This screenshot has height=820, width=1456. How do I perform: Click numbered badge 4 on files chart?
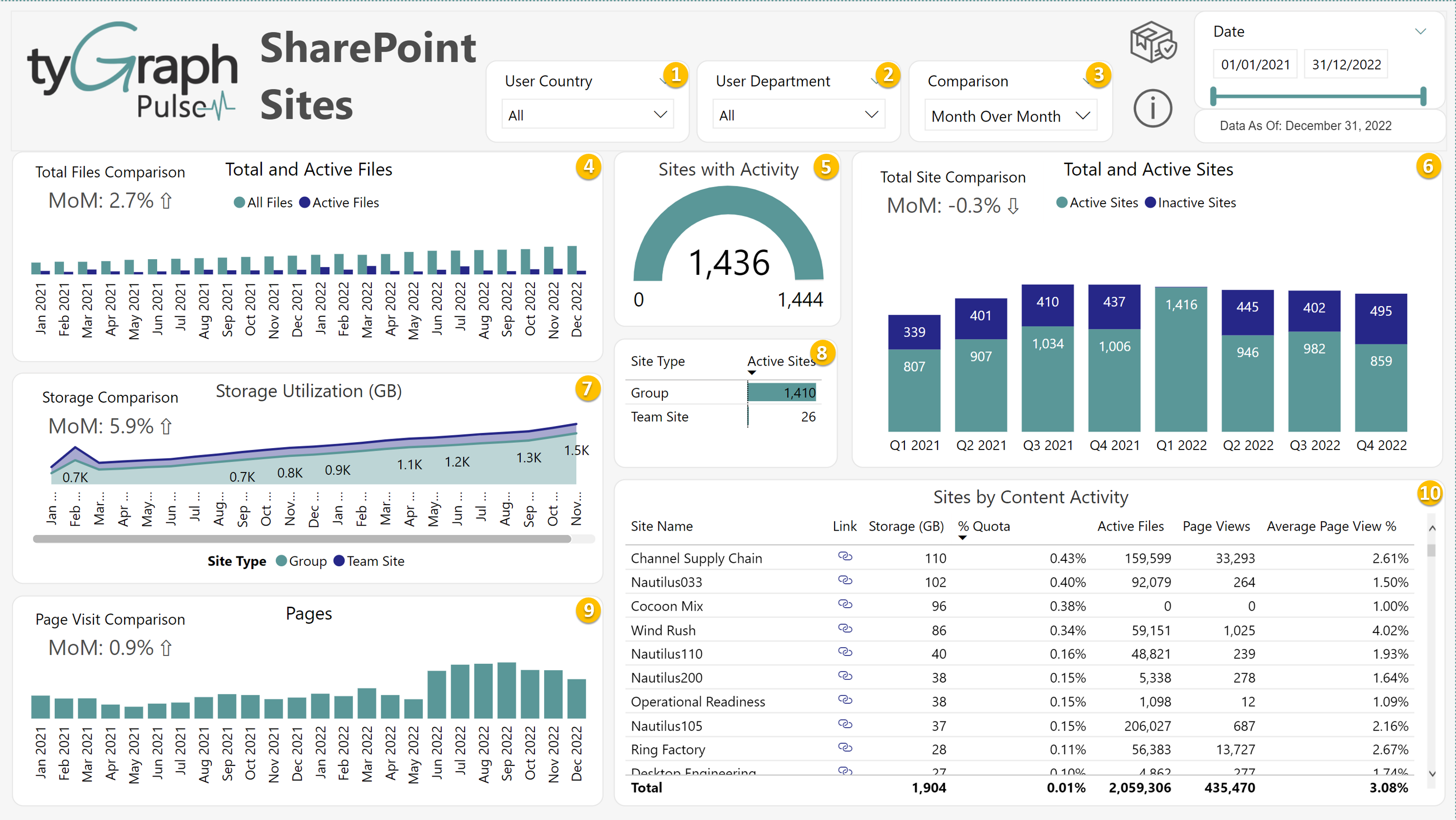(588, 167)
